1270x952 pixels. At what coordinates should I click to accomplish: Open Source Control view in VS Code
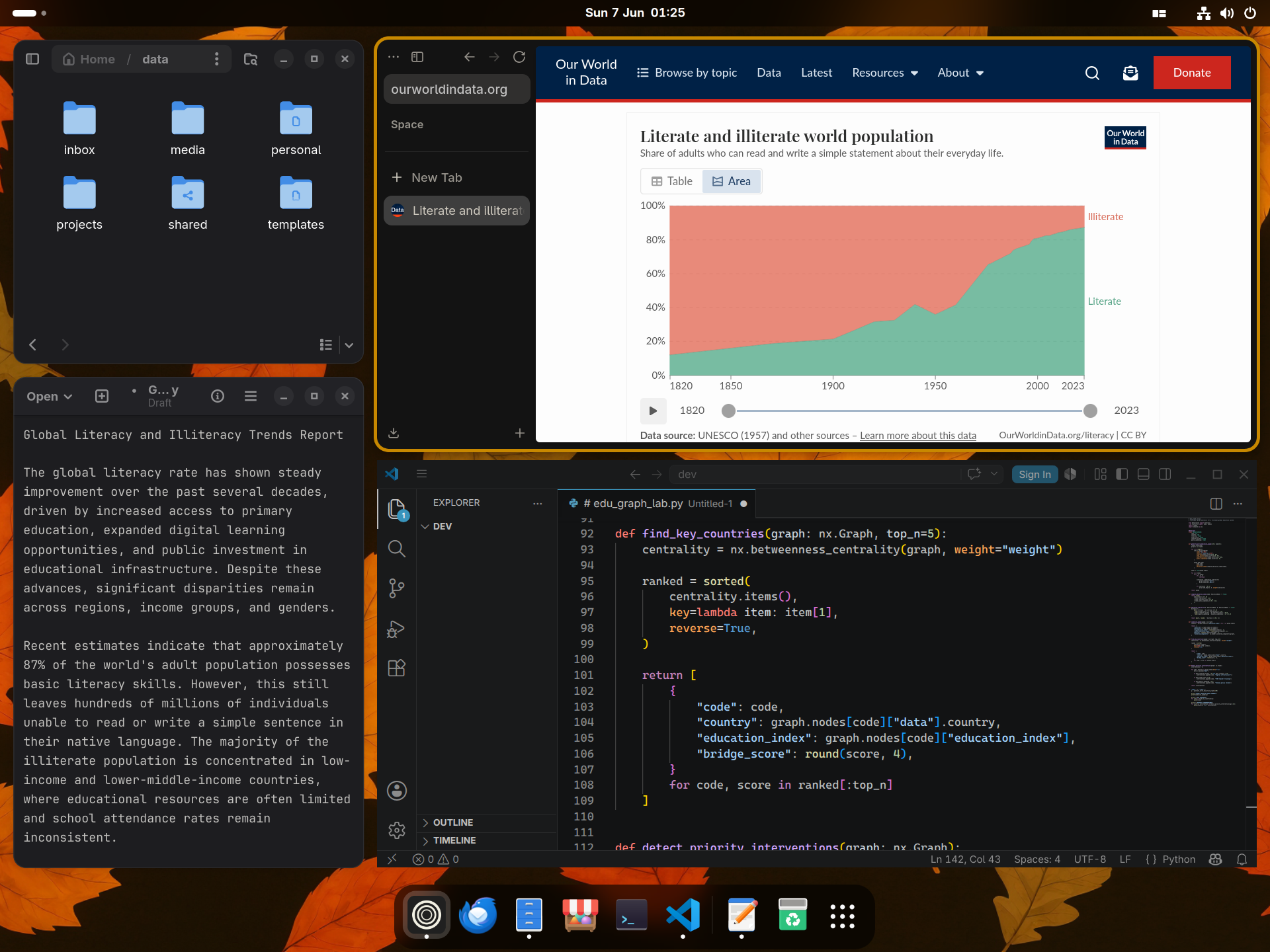[397, 588]
